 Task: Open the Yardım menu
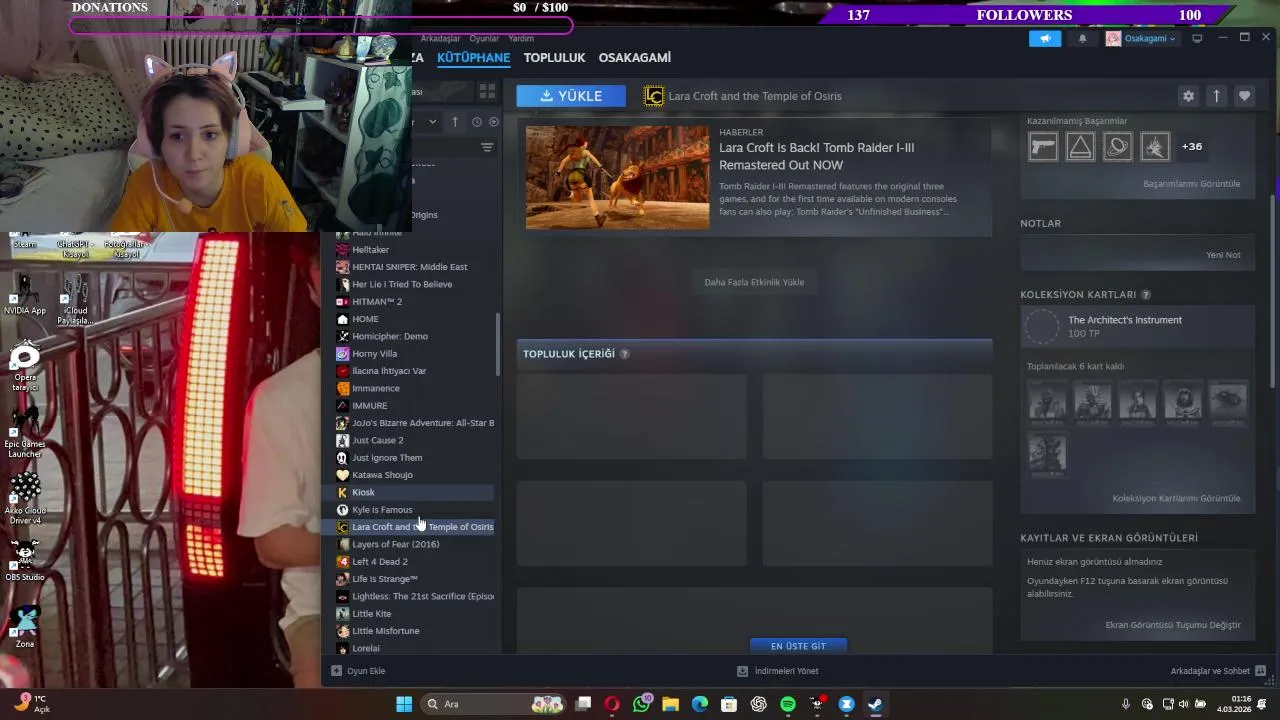pyautogui.click(x=521, y=38)
